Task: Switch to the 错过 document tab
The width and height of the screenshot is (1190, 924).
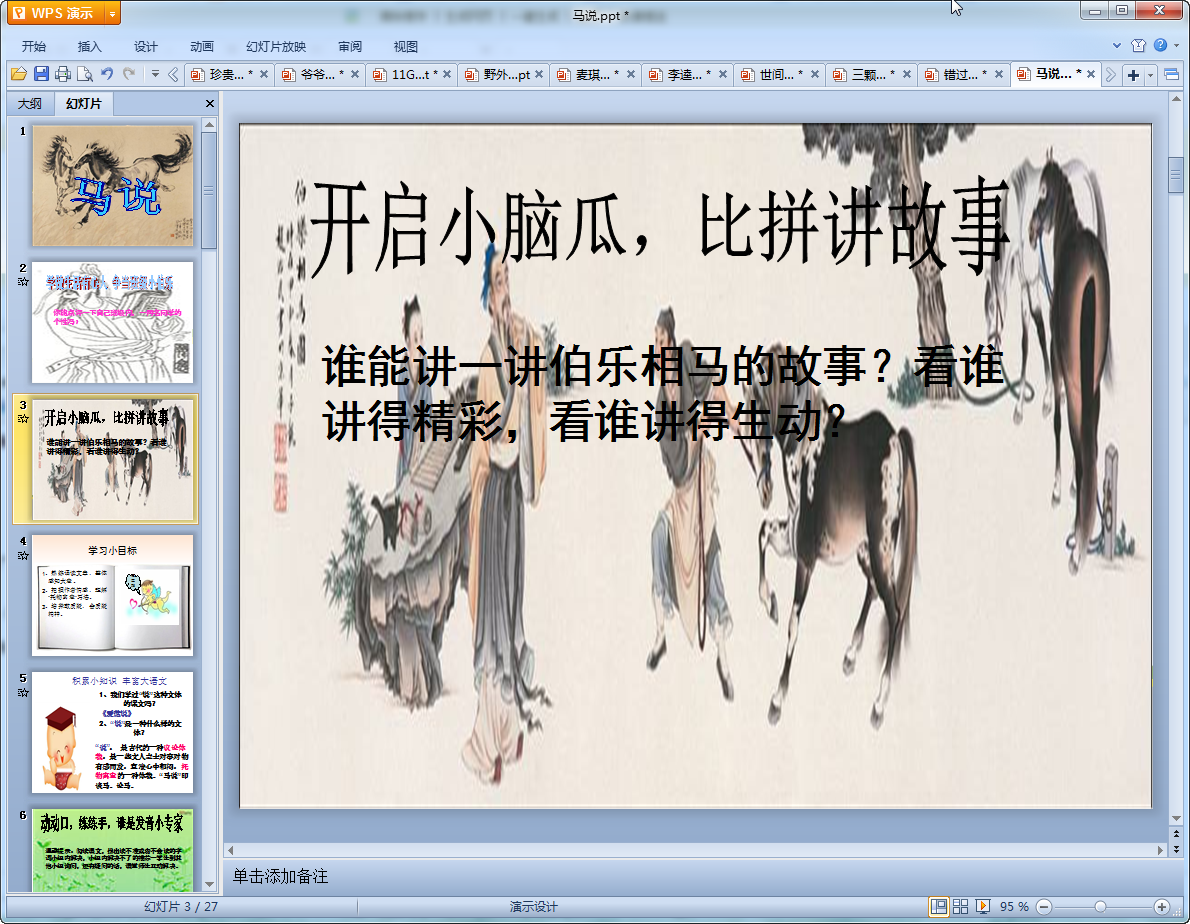Action: (963, 74)
